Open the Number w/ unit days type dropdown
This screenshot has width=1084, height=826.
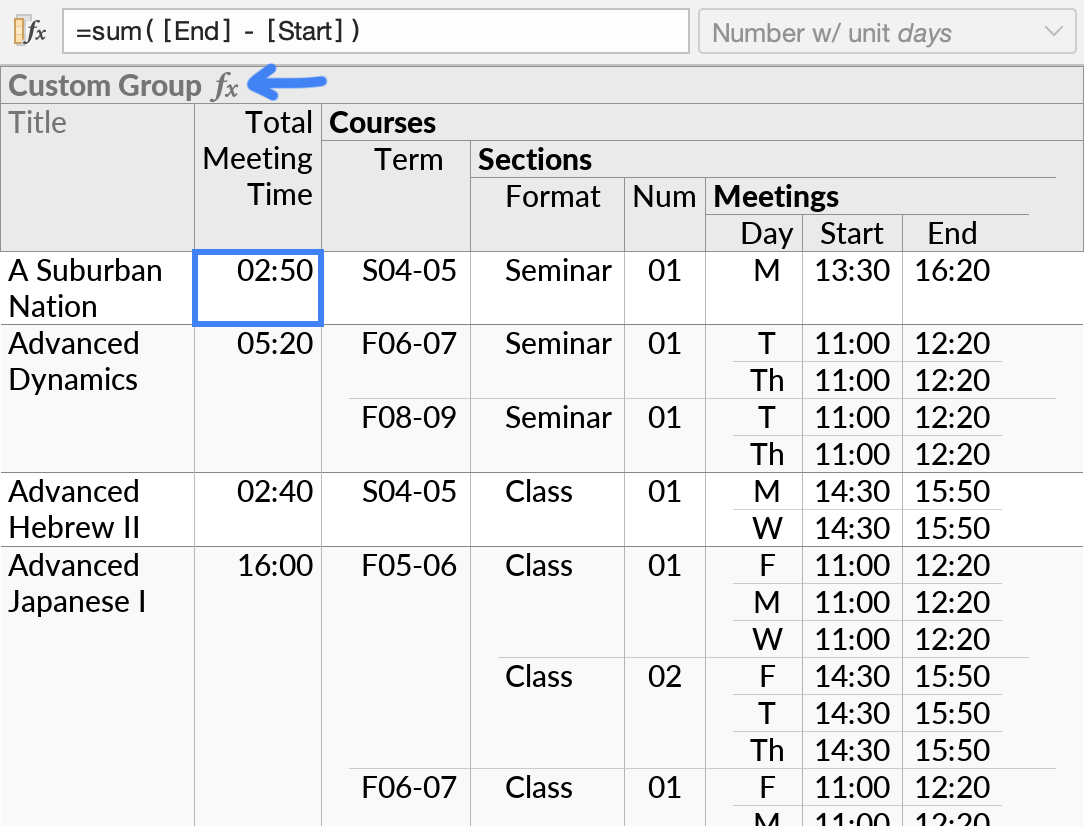click(887, 31)
